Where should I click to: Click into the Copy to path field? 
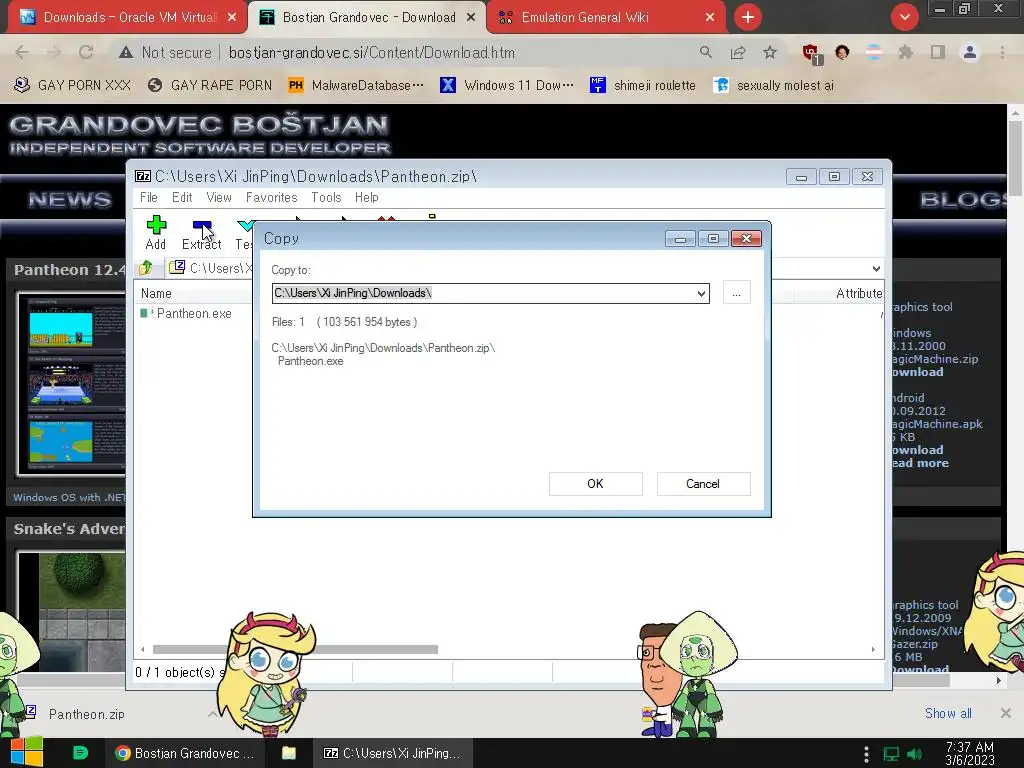[x=483, y=293]
